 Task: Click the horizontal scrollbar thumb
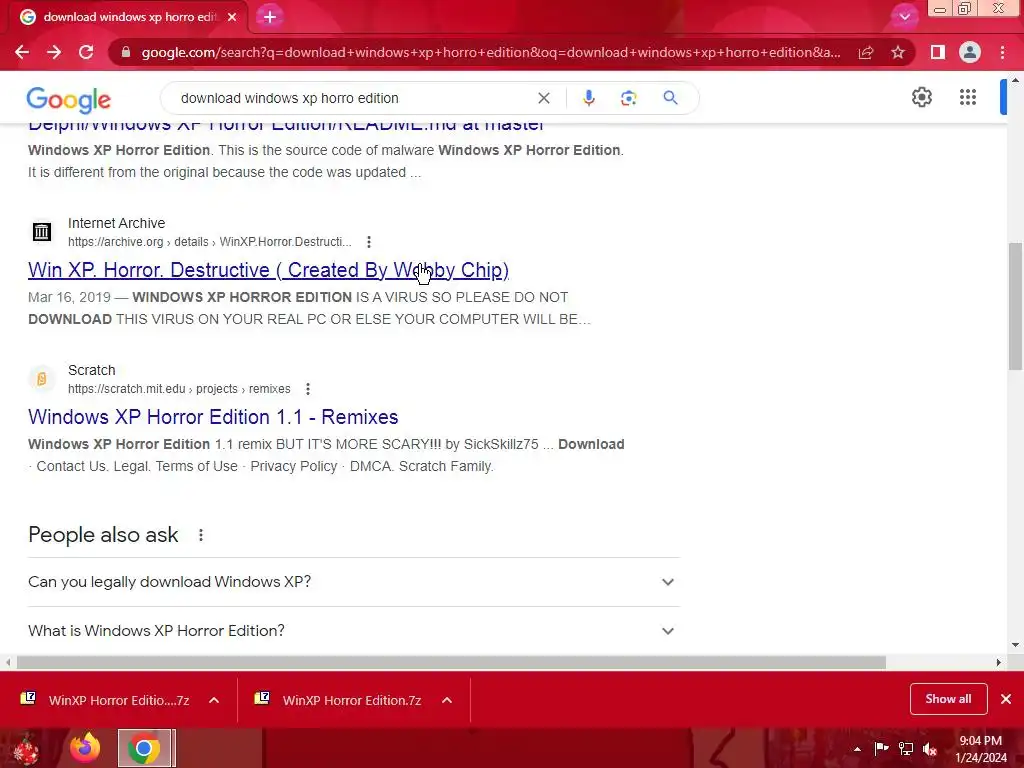click(451, 662)
